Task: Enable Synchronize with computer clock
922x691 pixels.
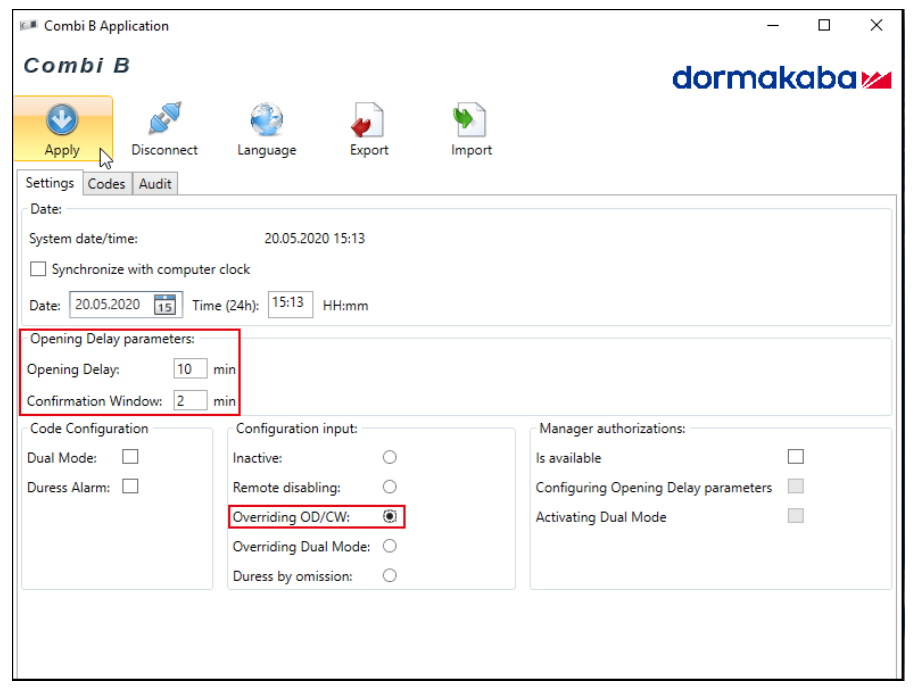Action: click(39, 269)
